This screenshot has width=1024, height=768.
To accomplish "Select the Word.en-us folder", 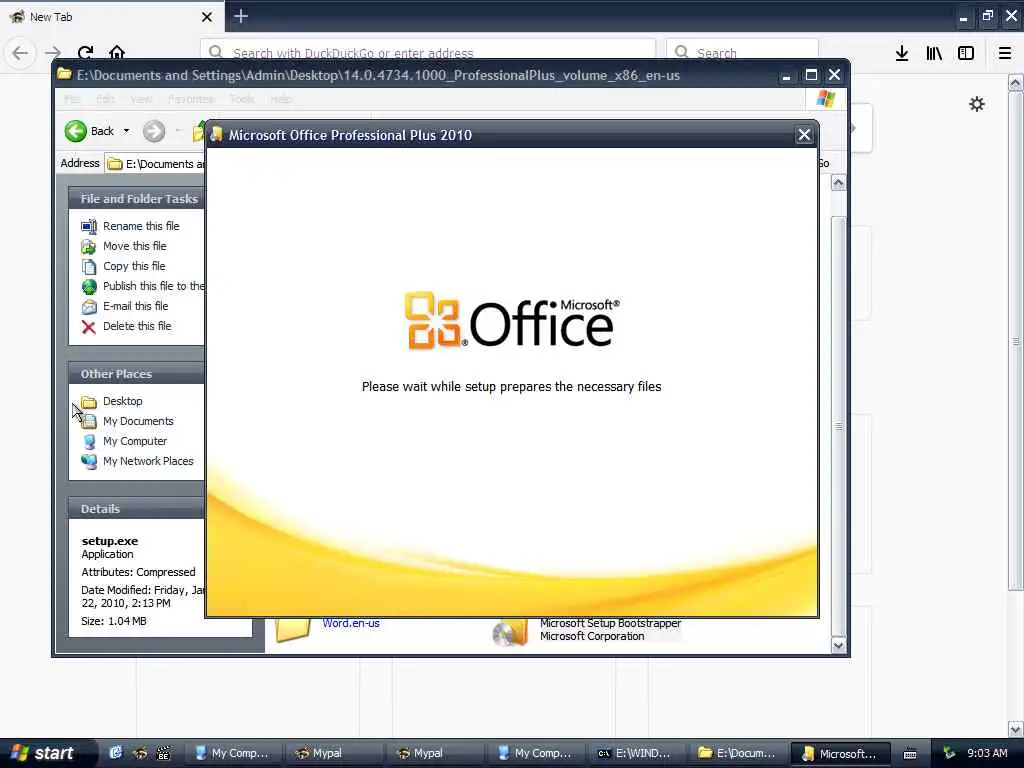I will point(351,623).
